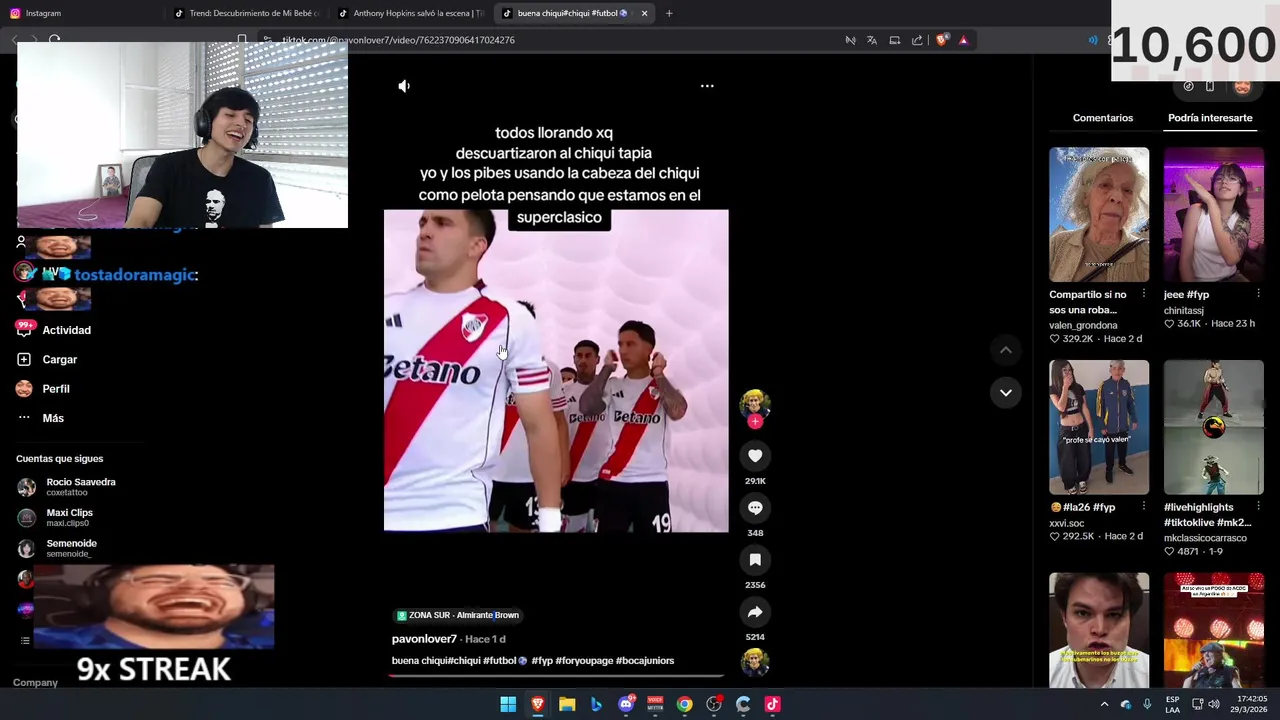Open ZONA SUR - Almirante Brown location tag
The height and width of the screenshot is (720, 1280).
pos(458,615)
